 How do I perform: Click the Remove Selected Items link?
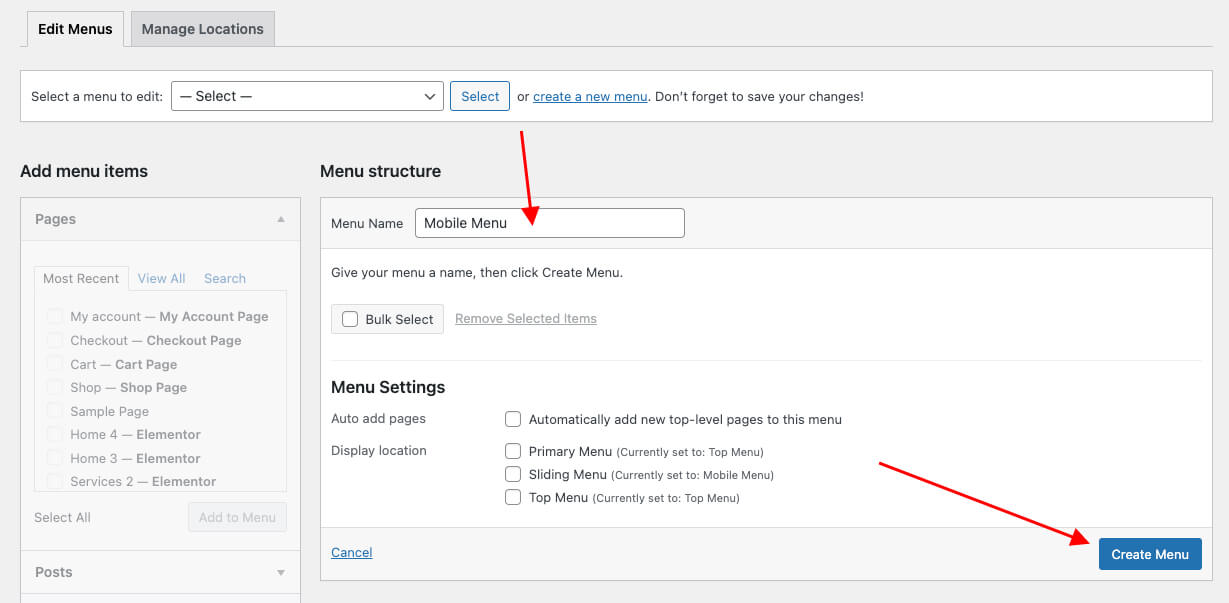tap(525, 318)
